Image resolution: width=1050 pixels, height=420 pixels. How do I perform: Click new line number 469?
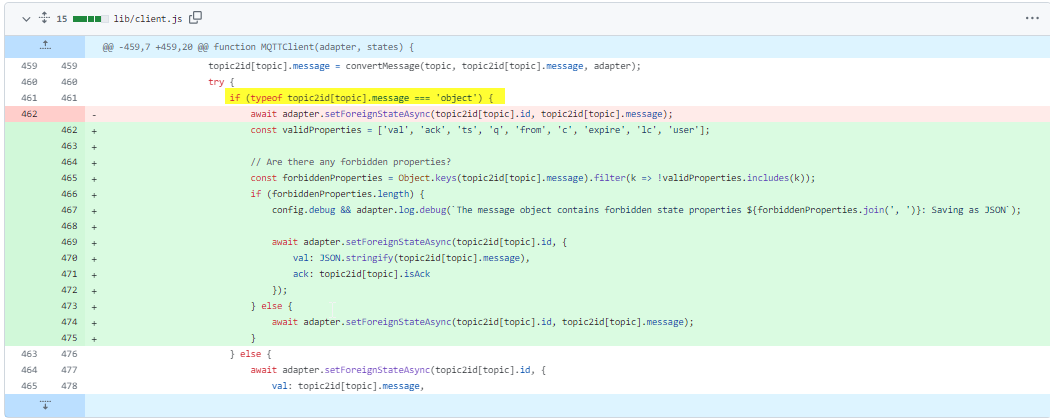(69, 242)
